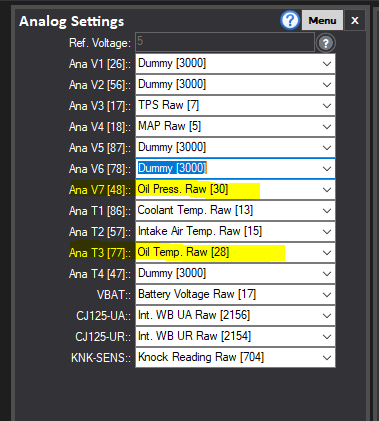Open the blue help icon beside Menu

click(290, 20)
